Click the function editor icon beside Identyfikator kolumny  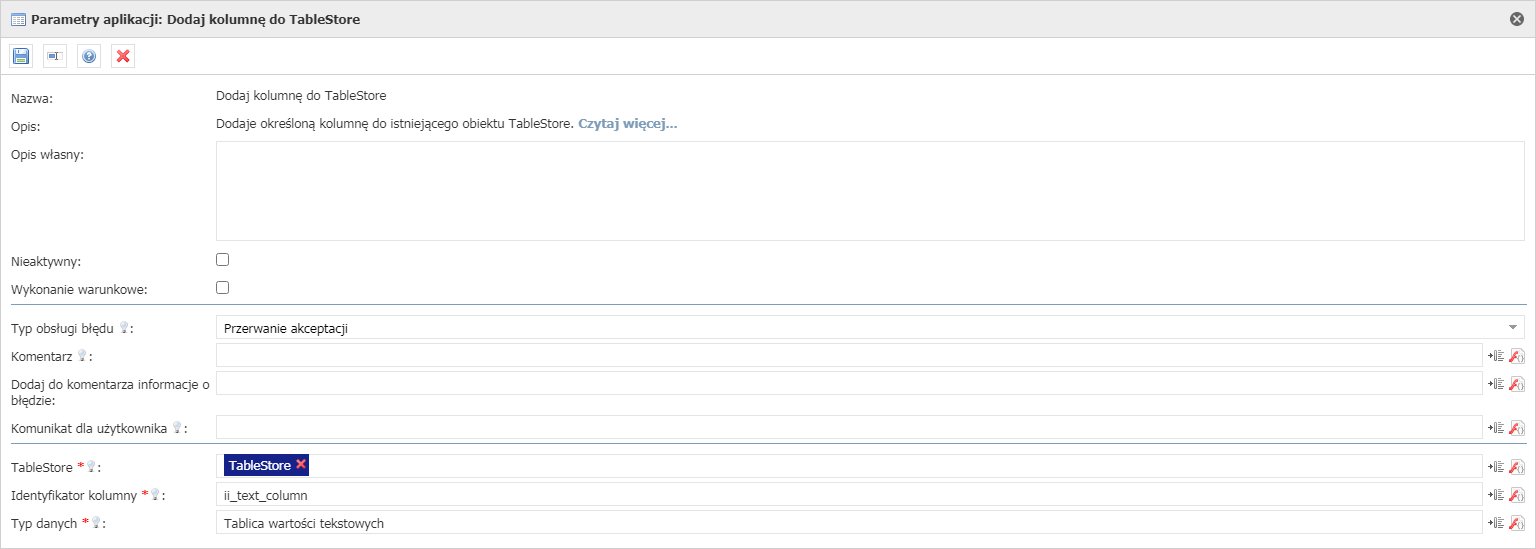(x=1517, y=495)
